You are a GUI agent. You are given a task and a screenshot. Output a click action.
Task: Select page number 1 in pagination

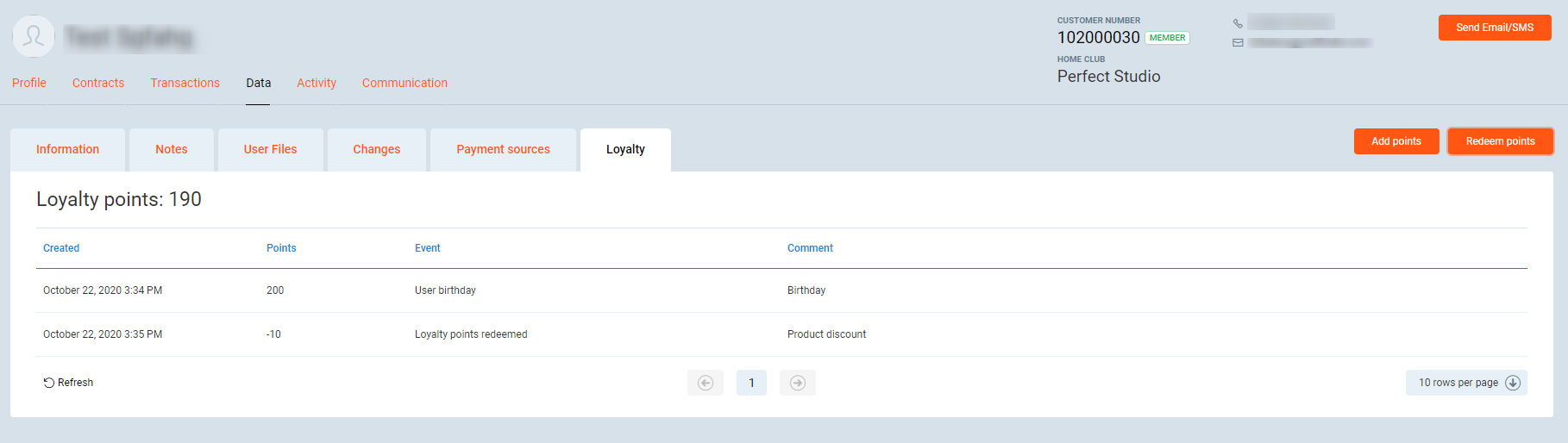click(x=751, y=383)
